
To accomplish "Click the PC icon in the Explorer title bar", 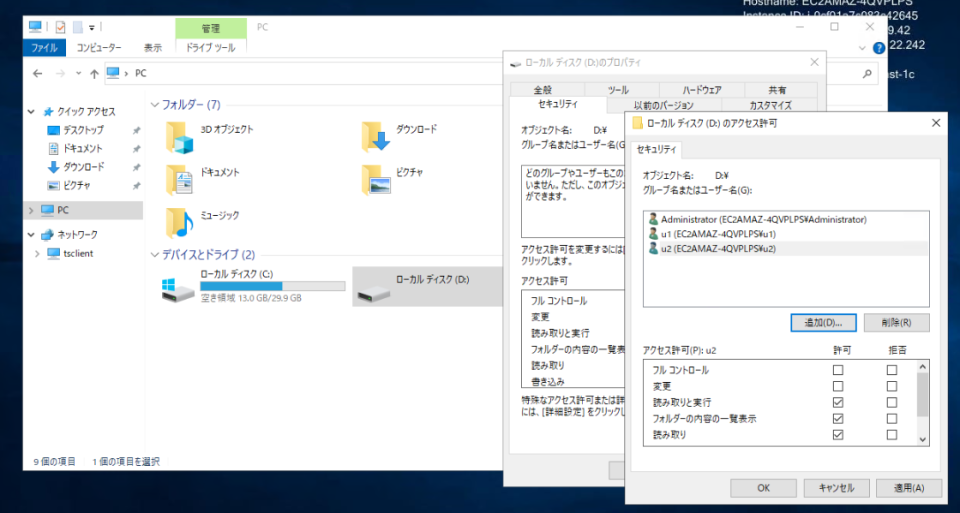I will (x=35, y=26).
